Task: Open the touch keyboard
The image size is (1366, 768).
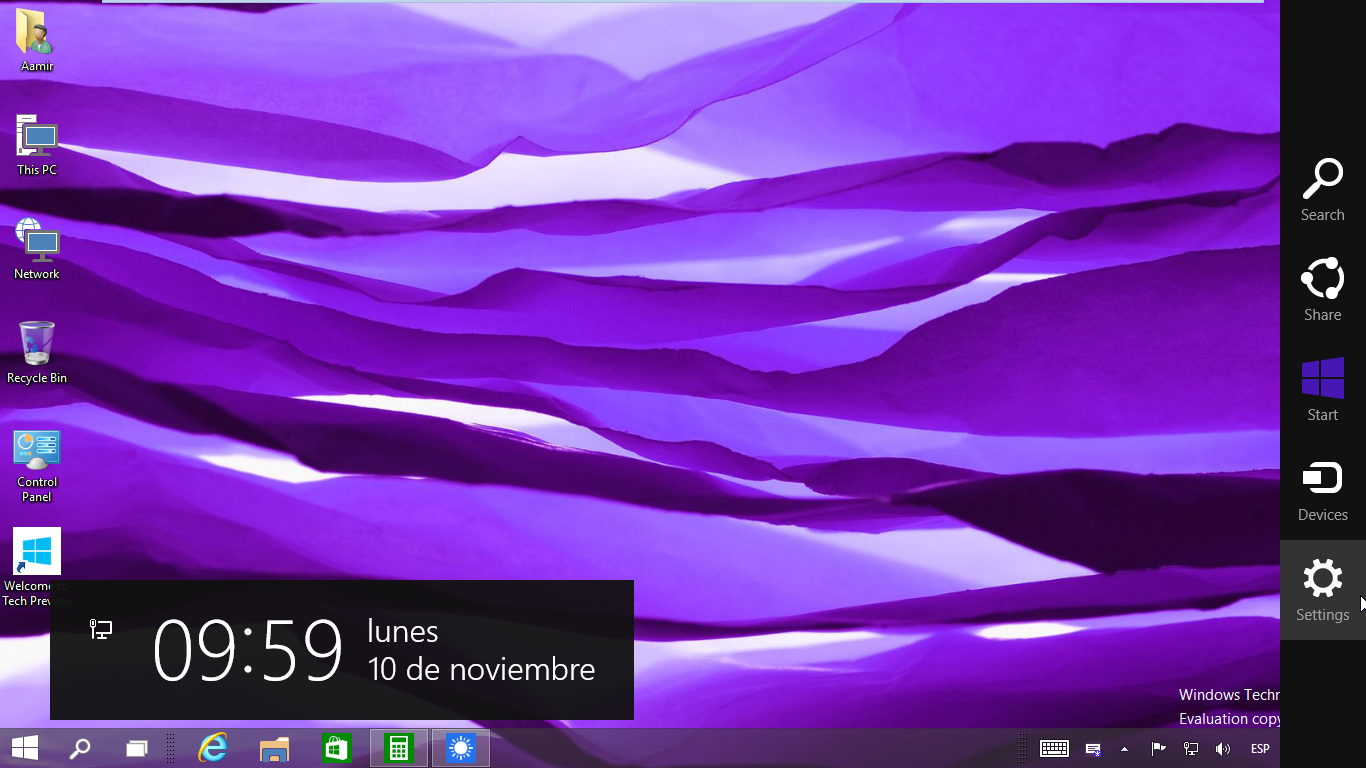Action: [x=1054, y=749]
